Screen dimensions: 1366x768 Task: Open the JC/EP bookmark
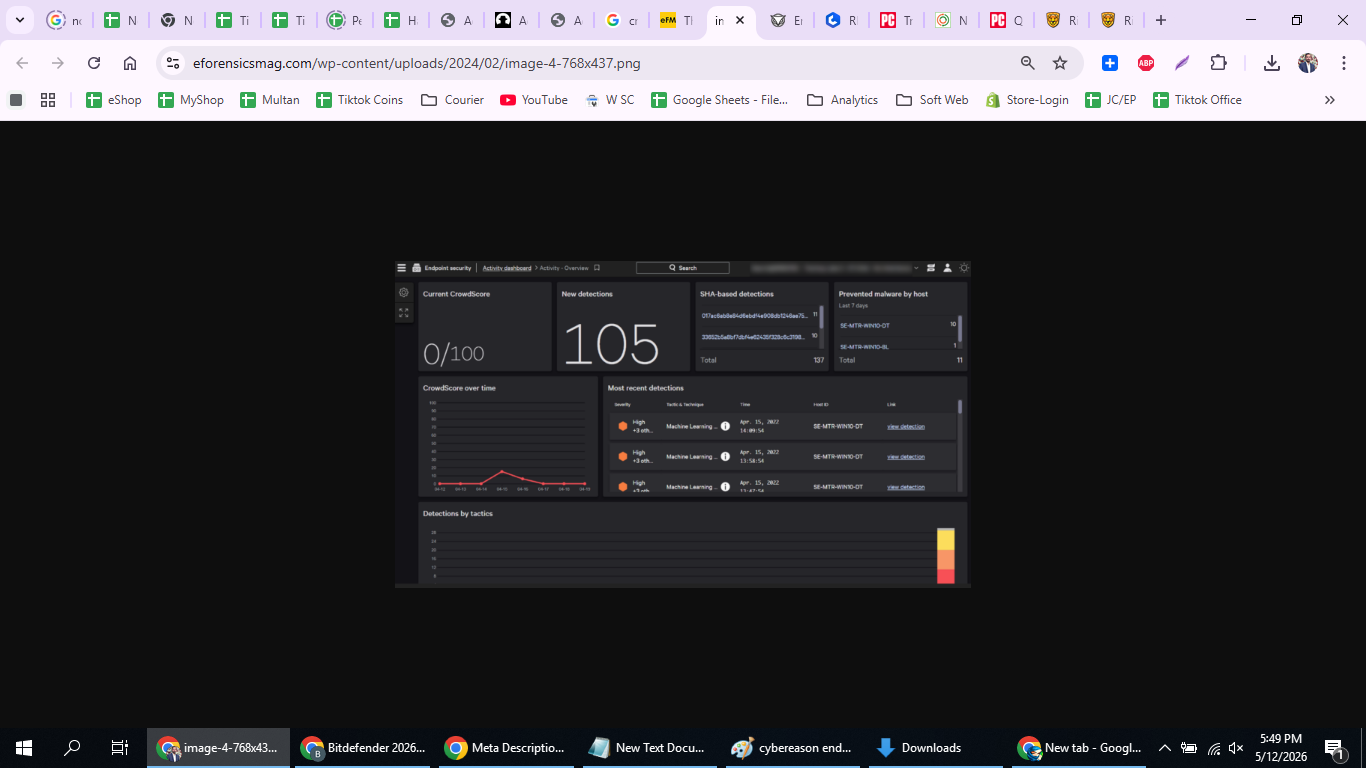click(x=1111, y=100)
